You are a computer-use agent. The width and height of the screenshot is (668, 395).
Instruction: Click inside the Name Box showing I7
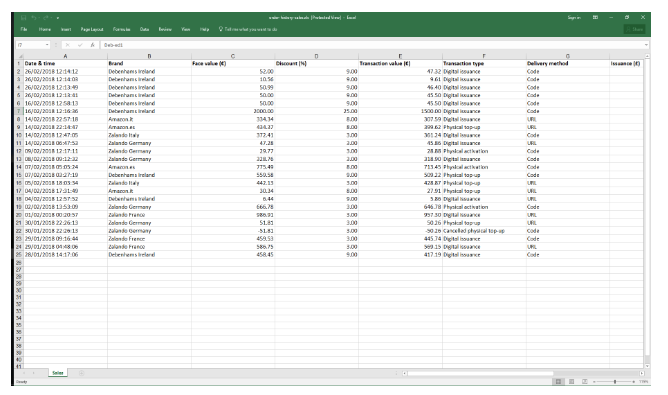(30, 45)
